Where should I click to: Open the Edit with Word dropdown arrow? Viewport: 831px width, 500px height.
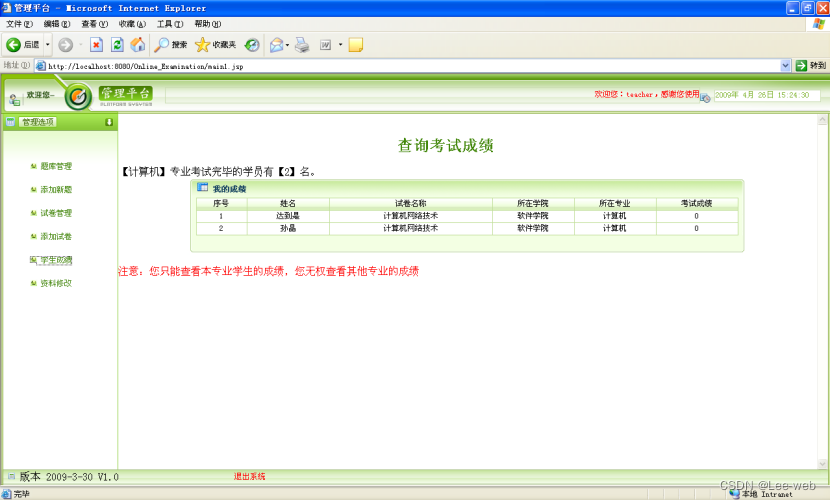340,45
